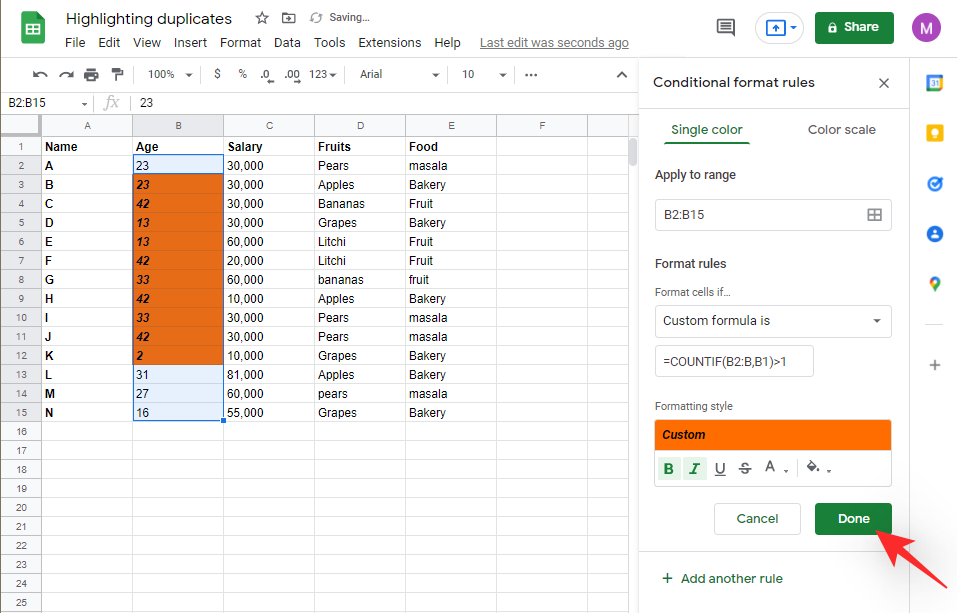Undo the last action

point(39,74)
